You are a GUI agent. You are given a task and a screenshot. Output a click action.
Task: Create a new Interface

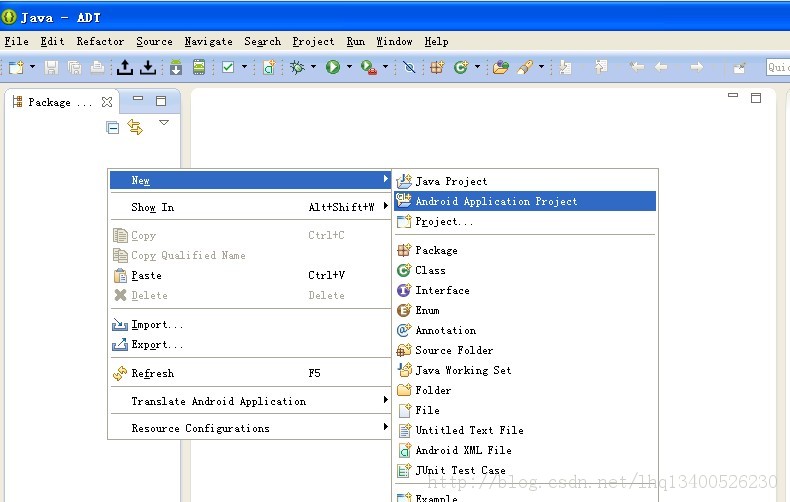click(x=525, y=290)
